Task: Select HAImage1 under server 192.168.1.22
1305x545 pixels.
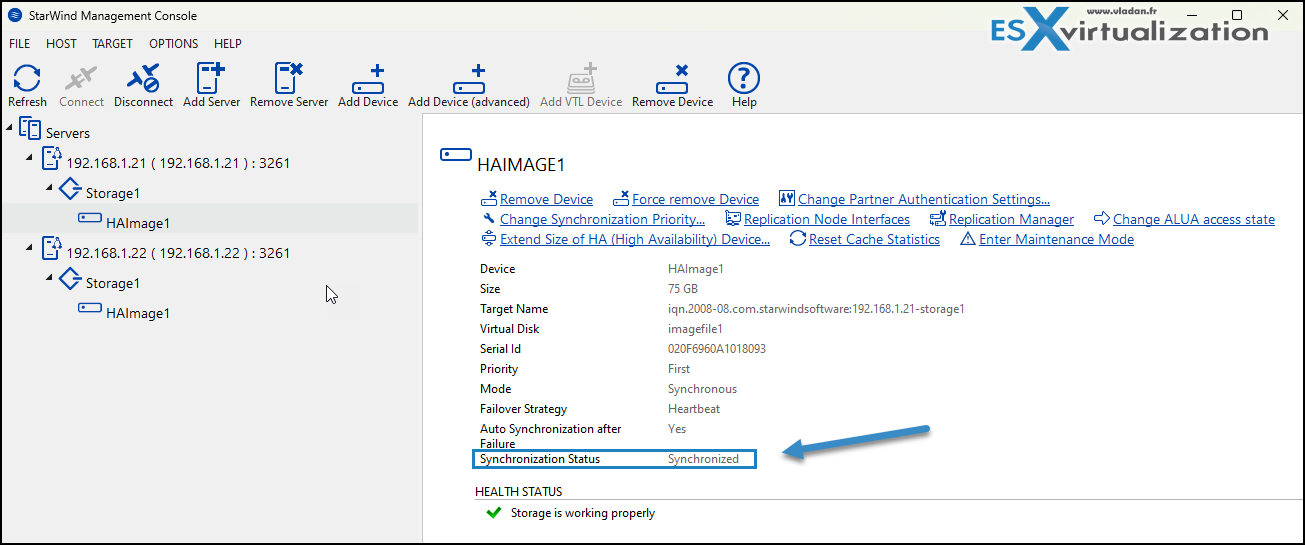Action: pyautogui.click(x=137, y=313)
